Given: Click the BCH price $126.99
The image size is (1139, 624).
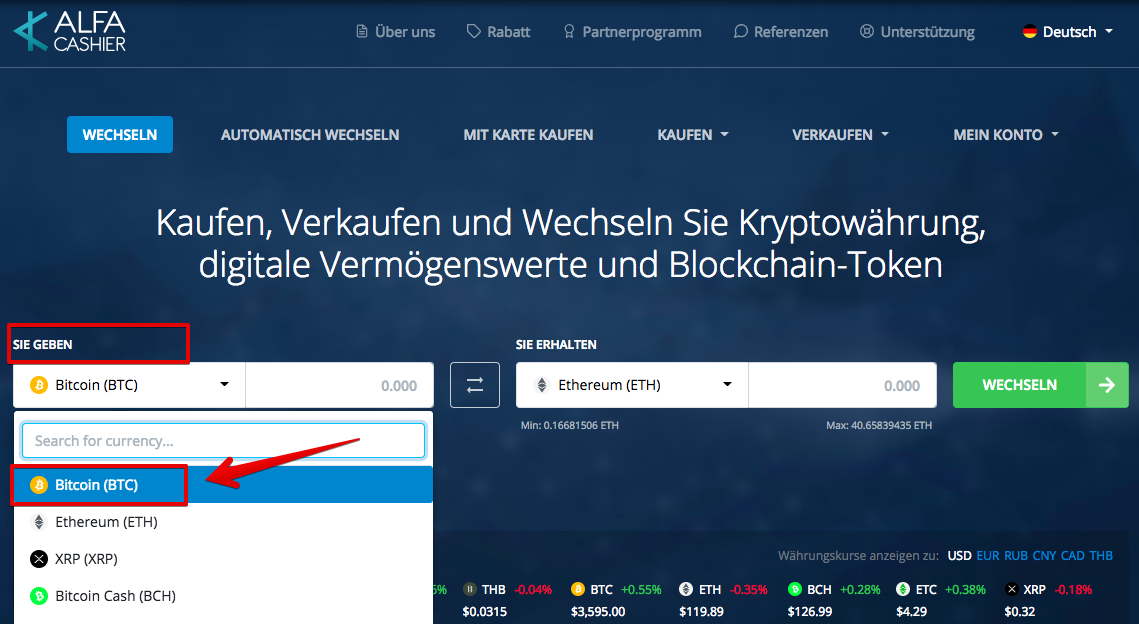Looking at the screenshot, I should click(x=810, y=612).
